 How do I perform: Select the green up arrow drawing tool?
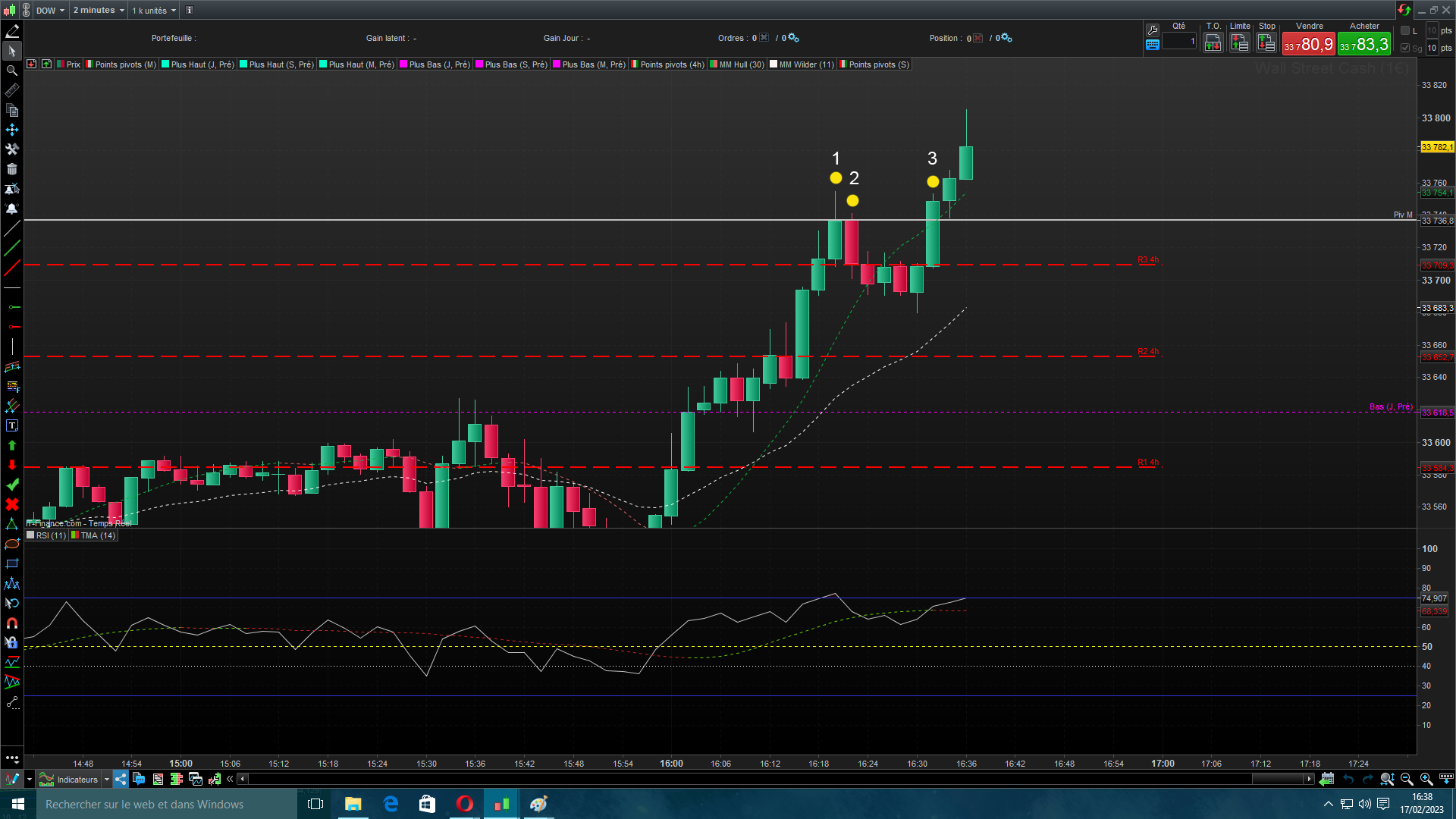[12, 445]
